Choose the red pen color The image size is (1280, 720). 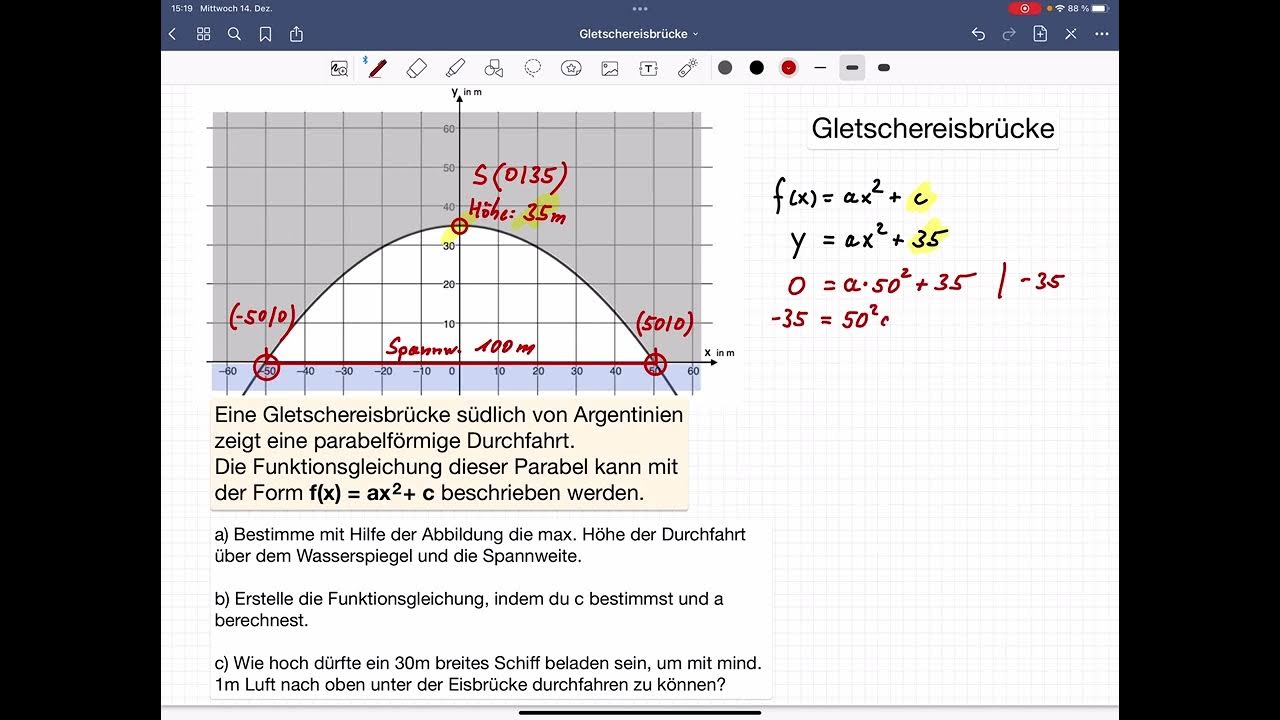(789, 68)
